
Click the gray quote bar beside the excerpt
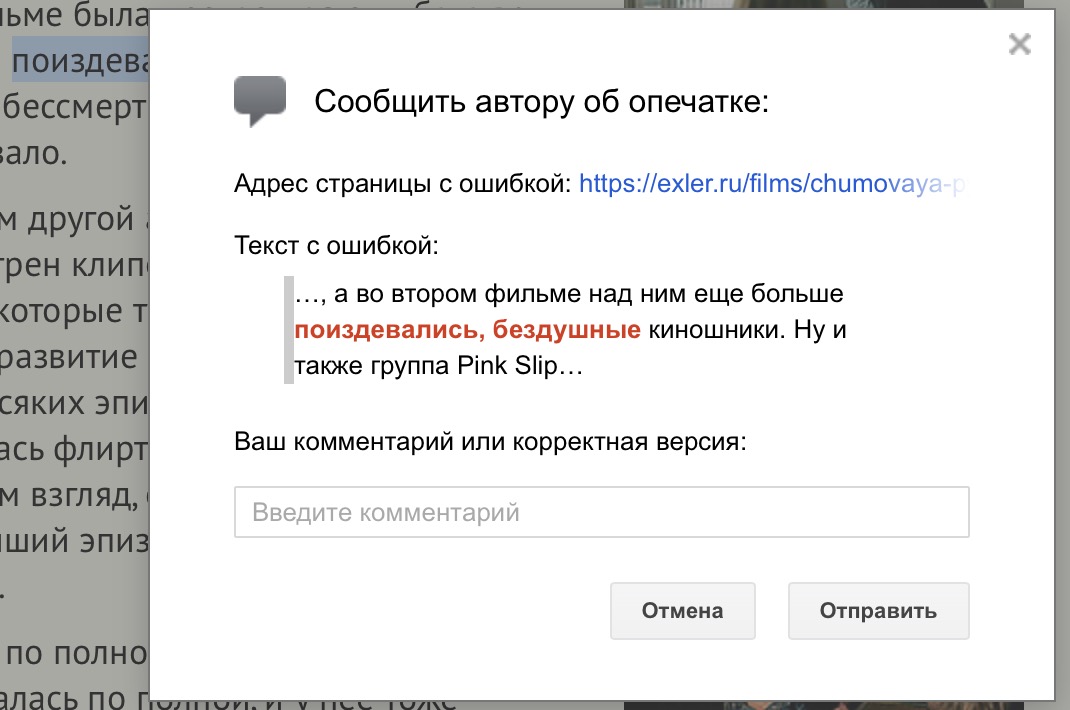(289, 330)
